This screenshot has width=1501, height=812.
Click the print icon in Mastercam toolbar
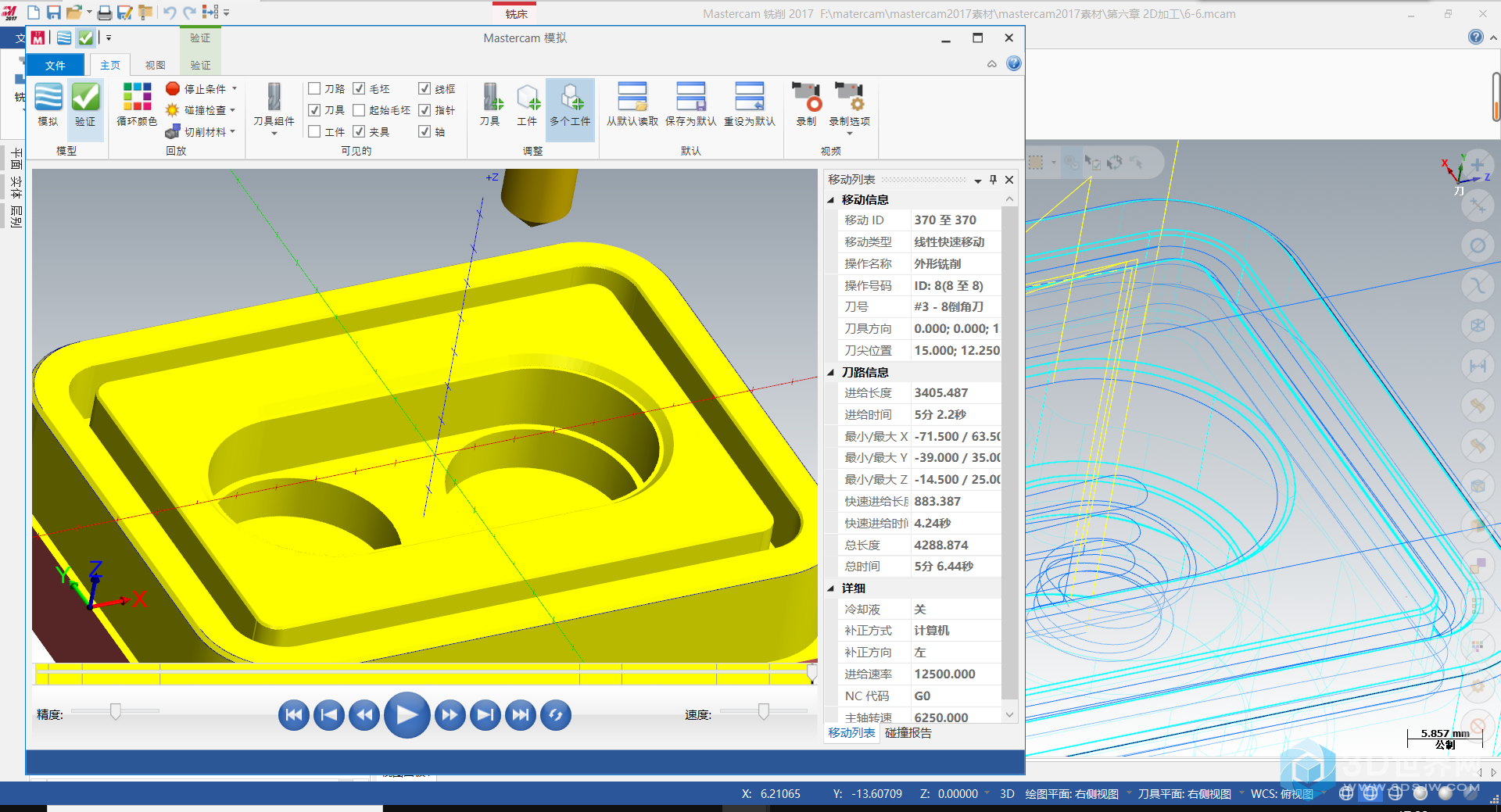click(x=104, y=13)
